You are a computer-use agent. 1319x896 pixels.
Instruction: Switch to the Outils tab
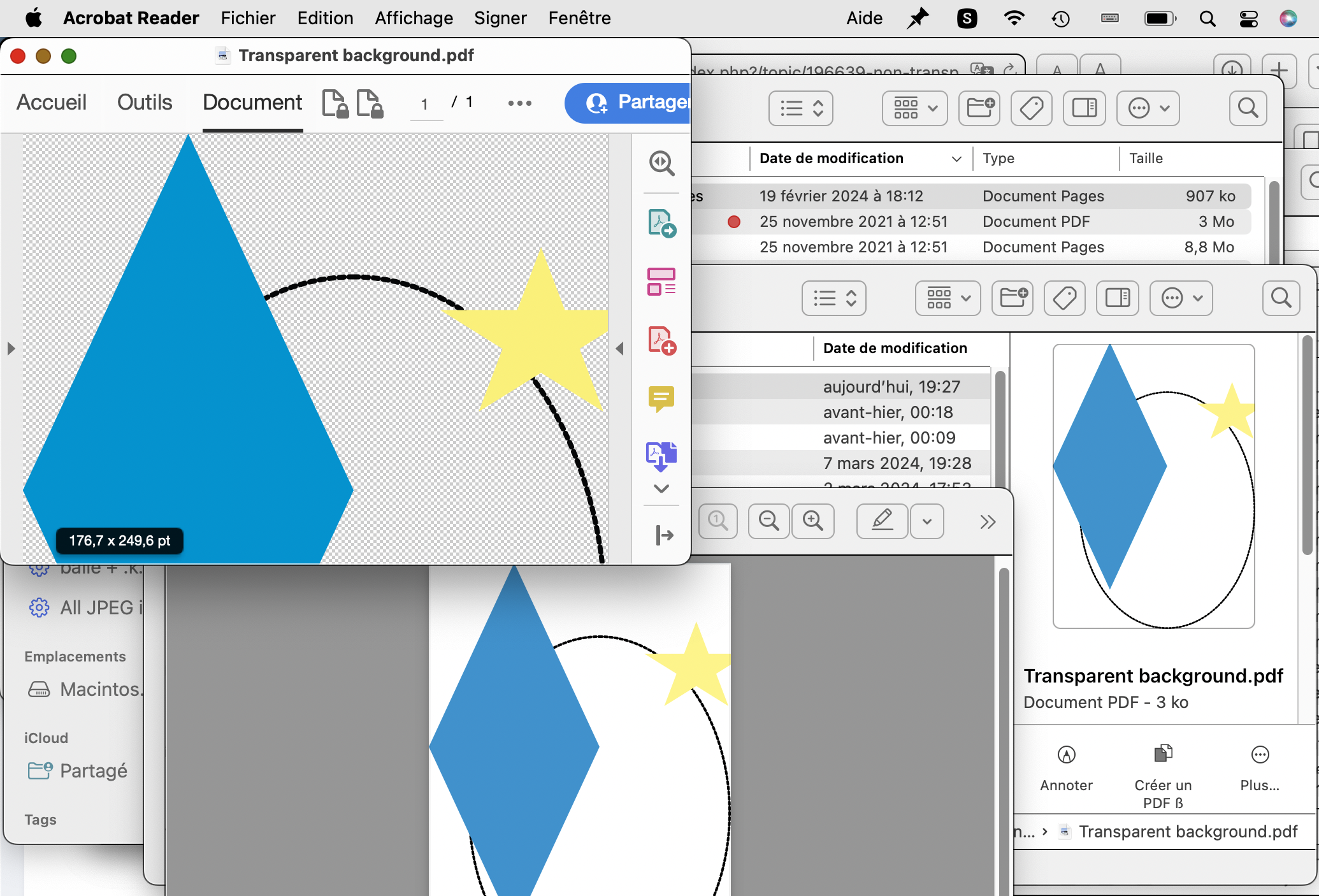tap(145, 103)
